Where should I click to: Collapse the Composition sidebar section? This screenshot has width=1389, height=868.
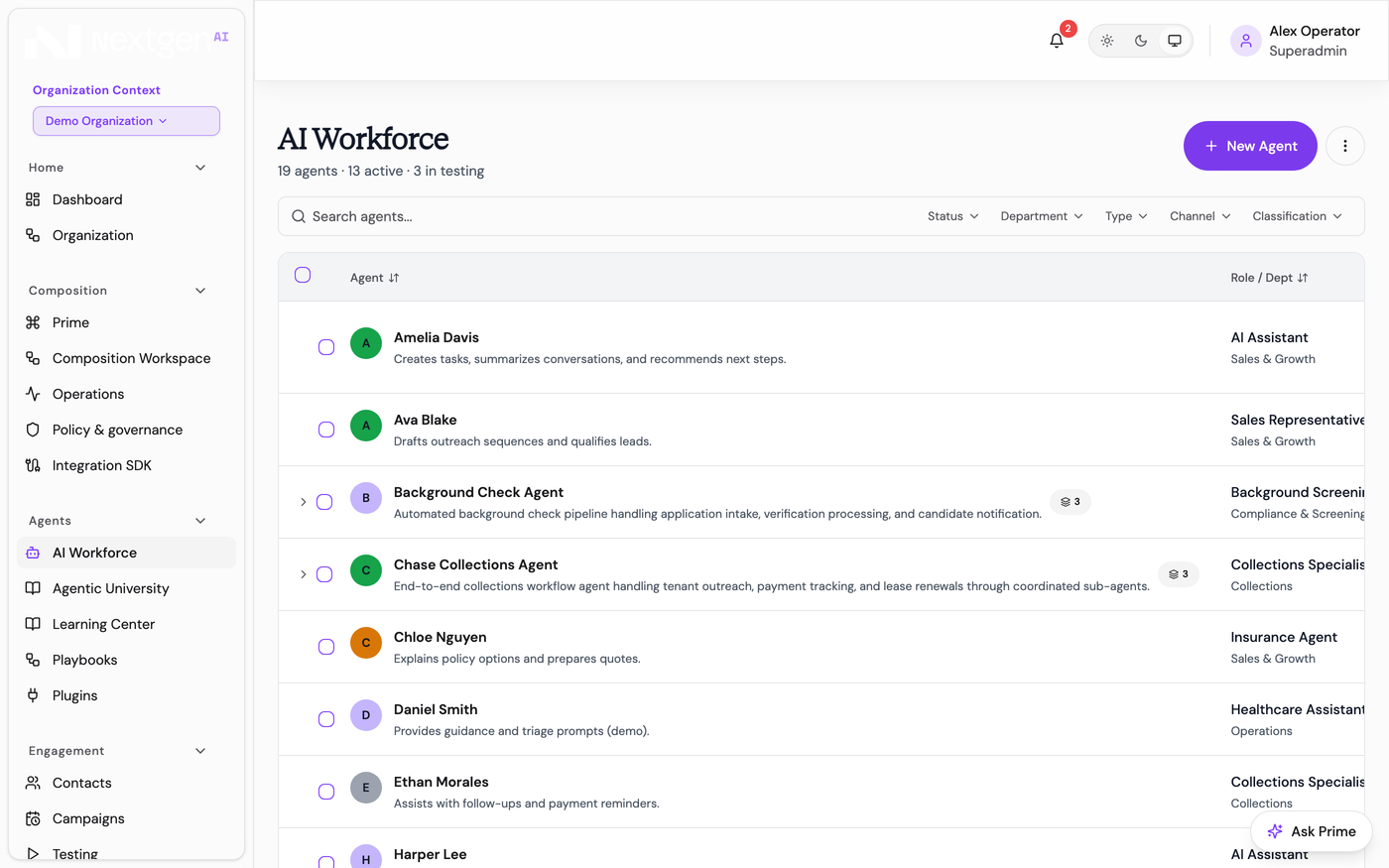click(200, 291)
